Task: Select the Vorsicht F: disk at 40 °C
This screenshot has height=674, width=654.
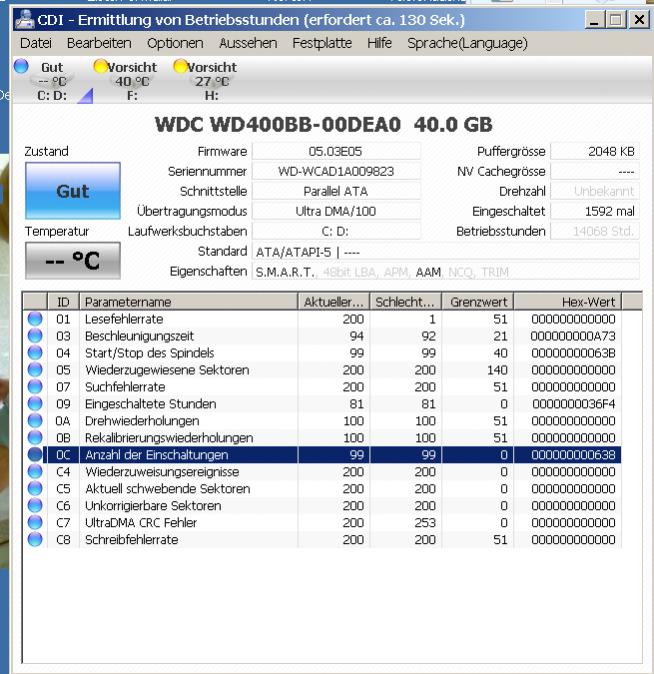Action: click(132, 81)
